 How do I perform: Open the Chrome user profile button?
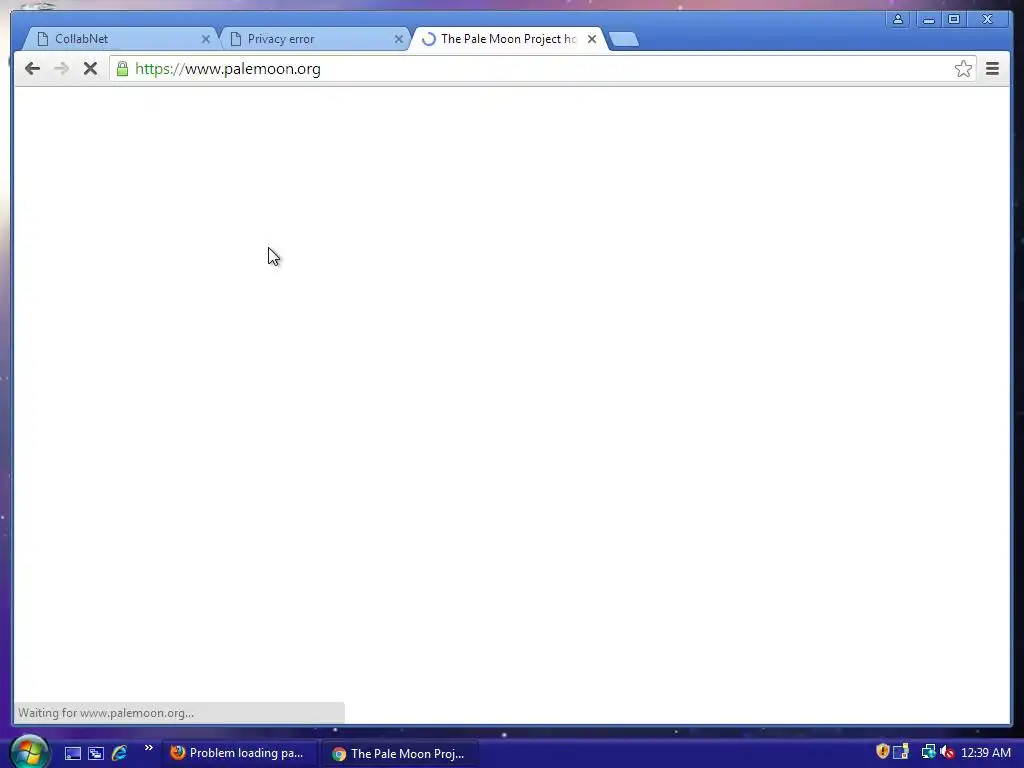point(898,20)
